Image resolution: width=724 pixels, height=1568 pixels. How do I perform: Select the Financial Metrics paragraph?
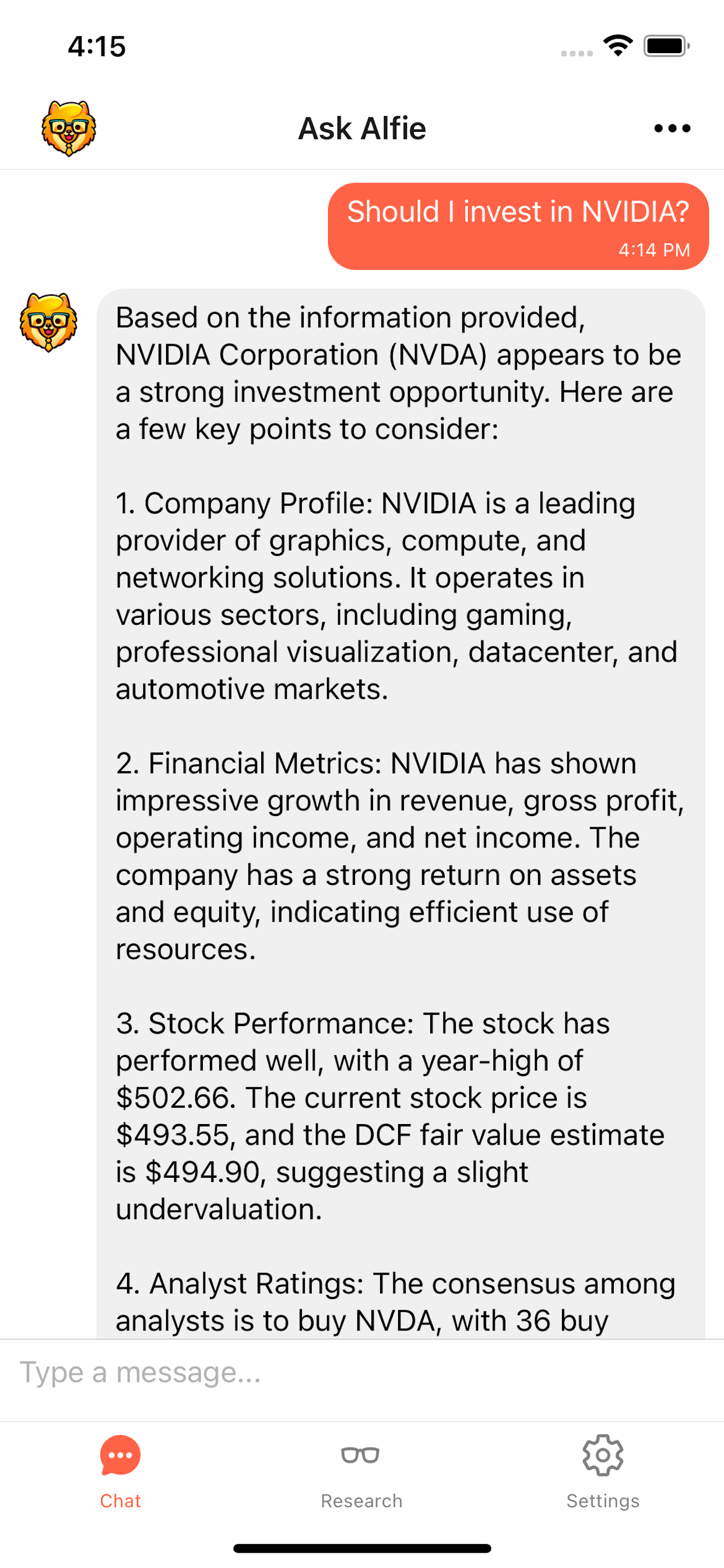tap(400, 856)
